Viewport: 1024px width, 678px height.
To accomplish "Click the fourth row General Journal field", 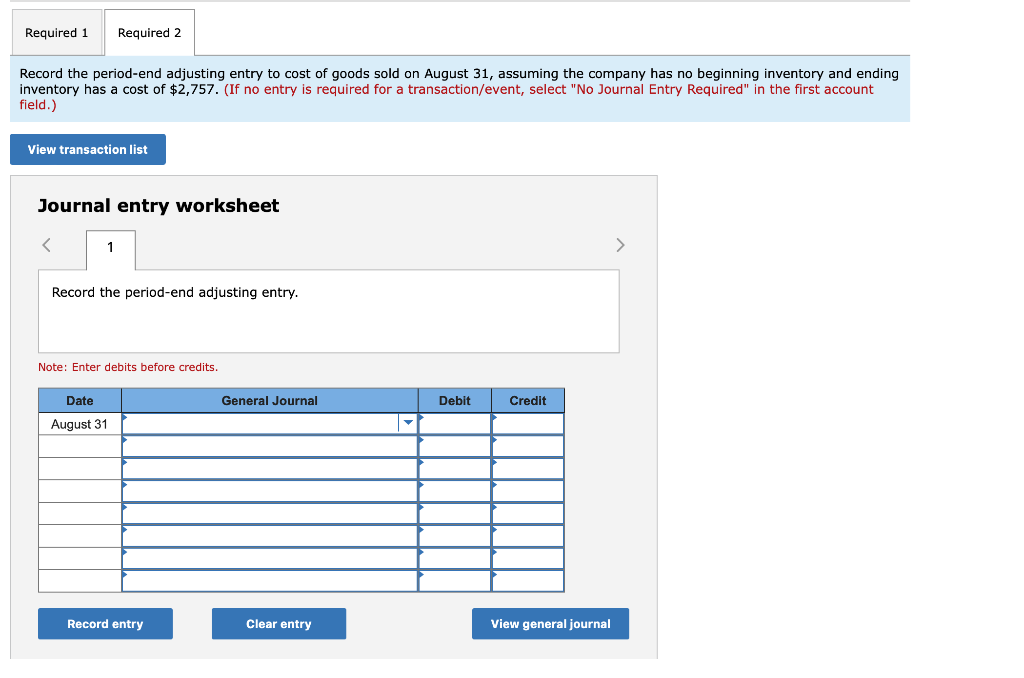I will (x=269, y=491).
